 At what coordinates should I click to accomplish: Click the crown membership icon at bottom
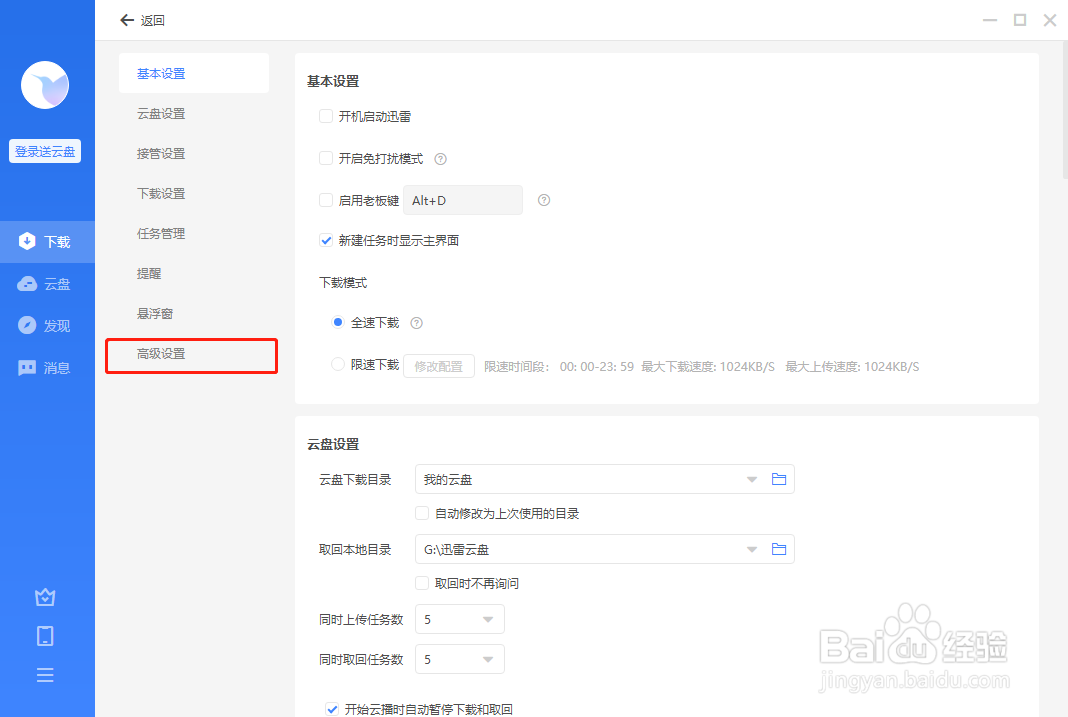click(x=45, y=596)
